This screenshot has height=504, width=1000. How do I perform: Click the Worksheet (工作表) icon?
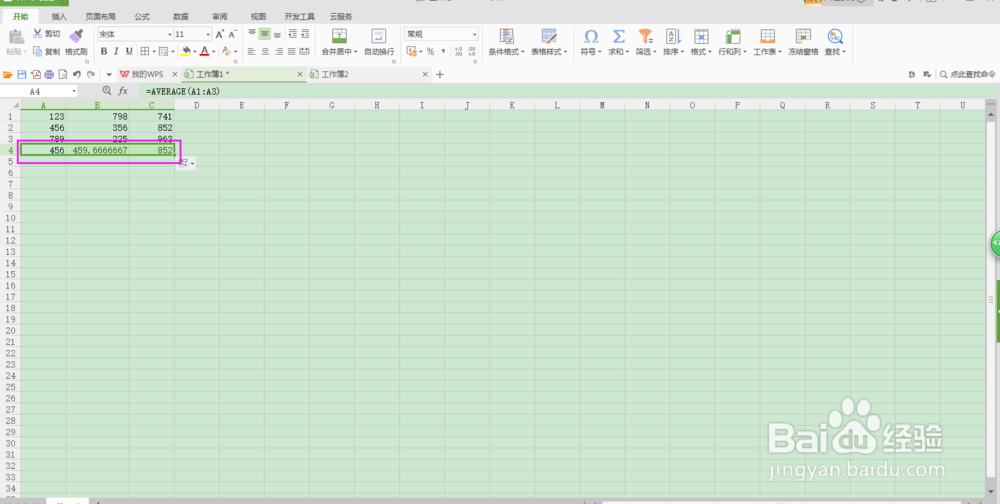pyautogui.click(x=768, y=36)
